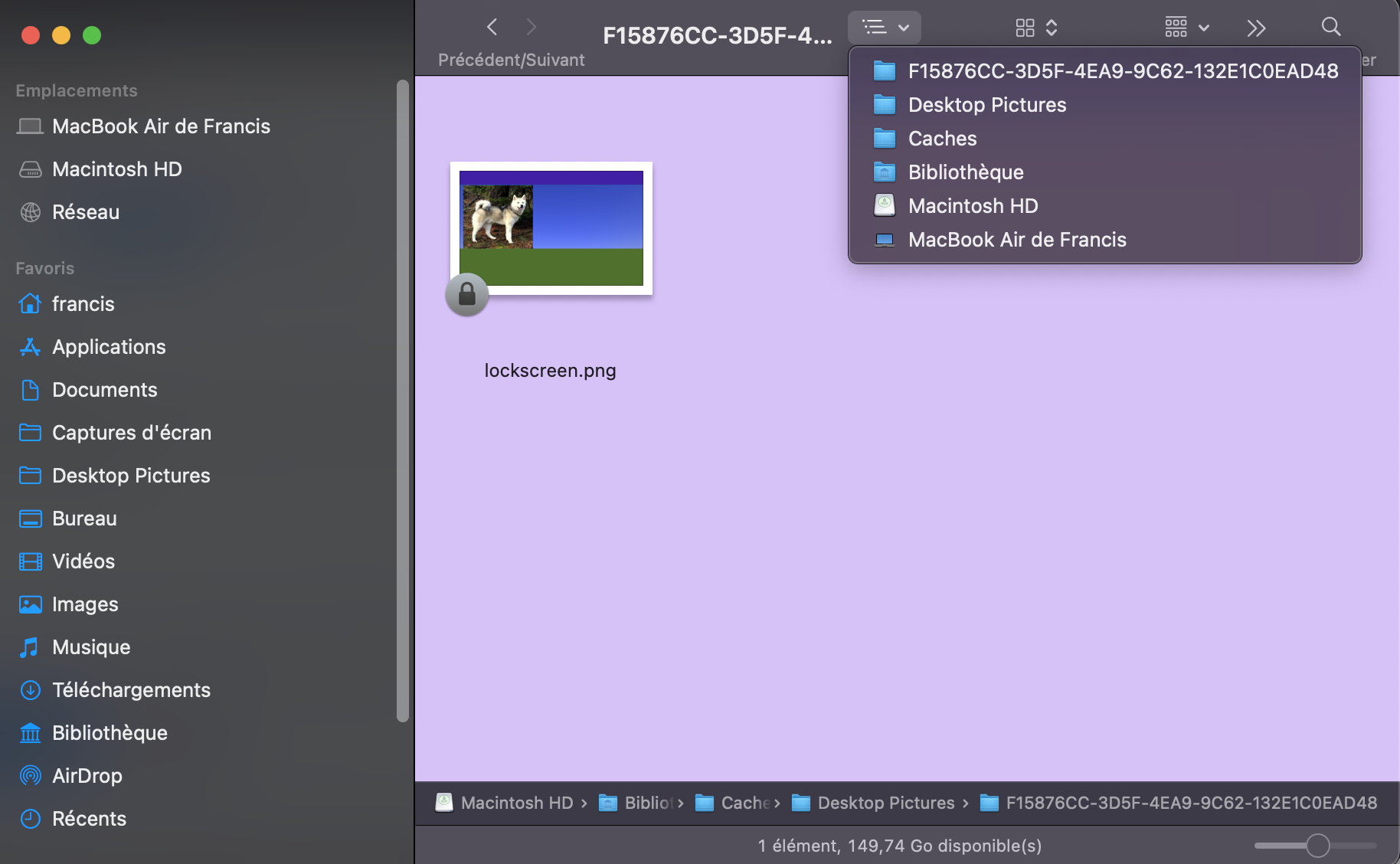The width and height of the screenshot is (1400, 864).
Task: Click the F15876CC-3D5F-4... window title
Action: tap(718, 36)
